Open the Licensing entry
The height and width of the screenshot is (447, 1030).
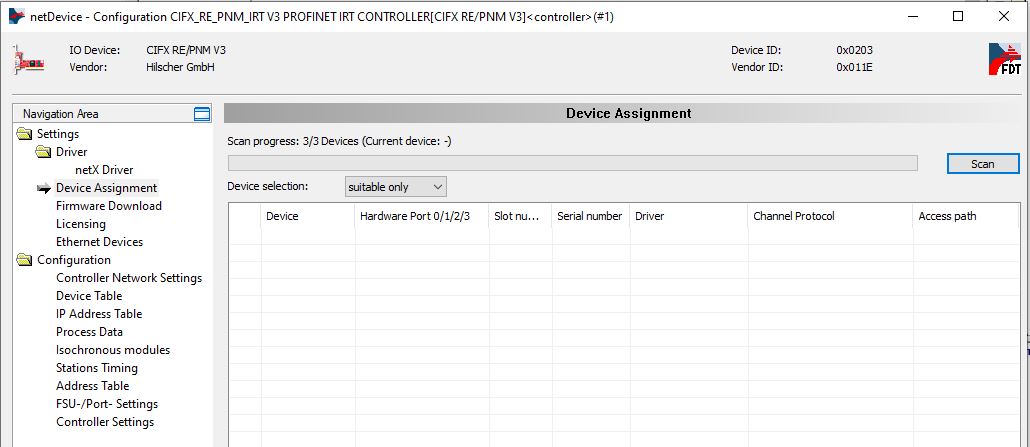(81, 224)
